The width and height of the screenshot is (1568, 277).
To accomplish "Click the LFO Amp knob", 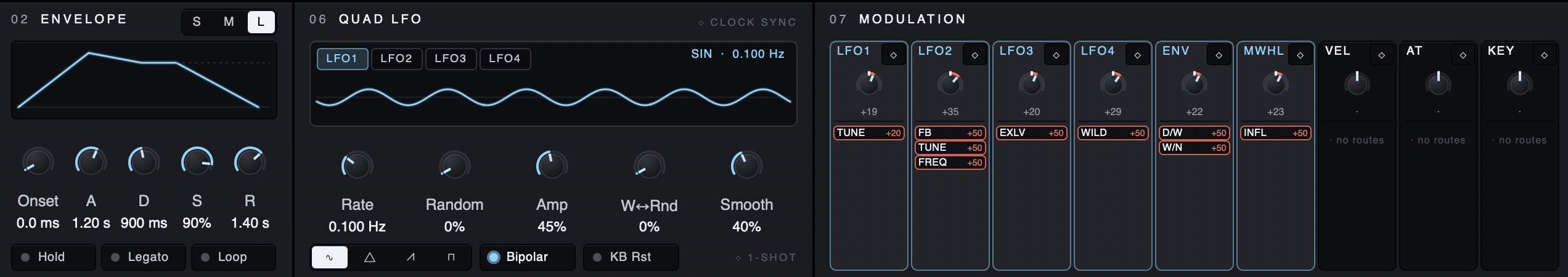I will point(552,166).
